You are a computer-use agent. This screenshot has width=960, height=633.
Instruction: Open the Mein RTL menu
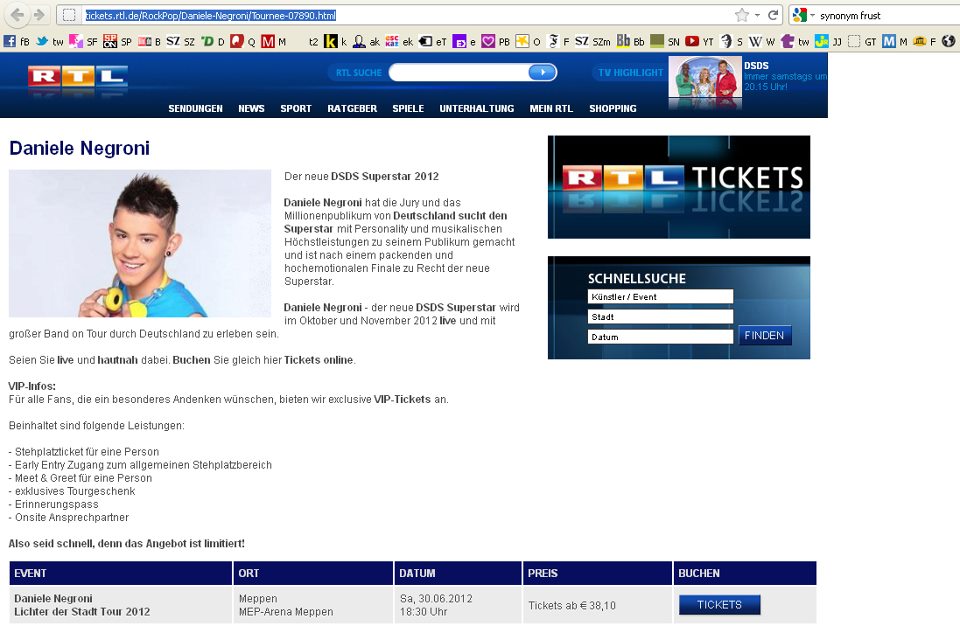pyautogui.click(x=551, y=108)
